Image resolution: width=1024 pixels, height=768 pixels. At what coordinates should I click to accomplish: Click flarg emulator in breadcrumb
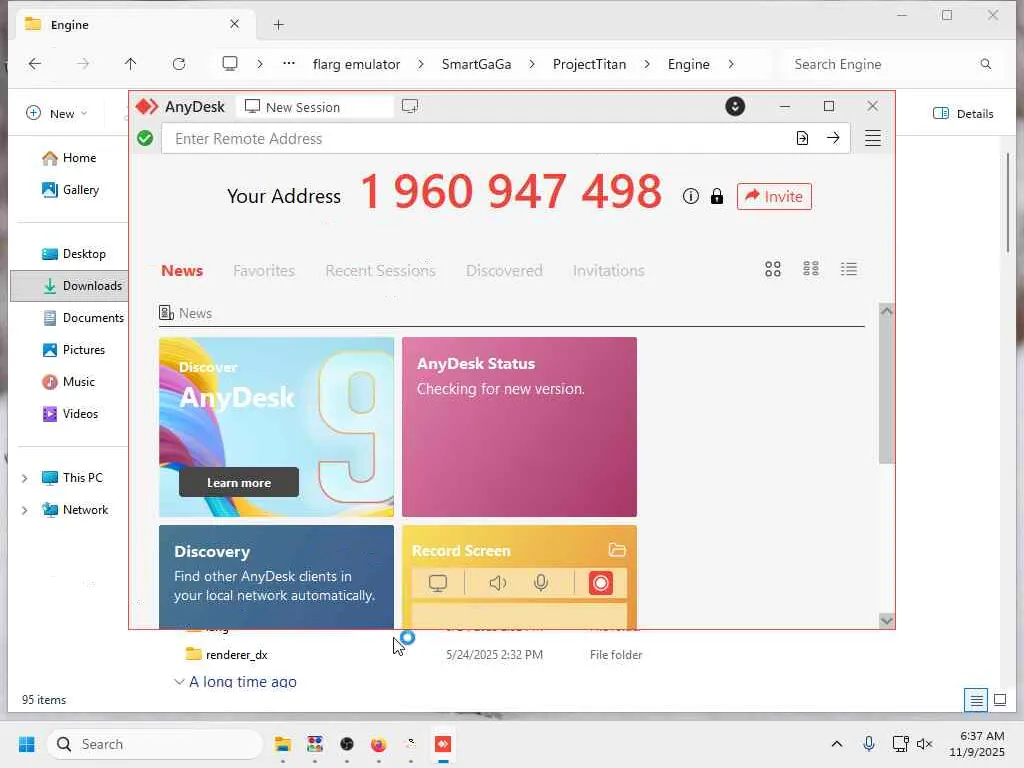[x=357, y=64]
